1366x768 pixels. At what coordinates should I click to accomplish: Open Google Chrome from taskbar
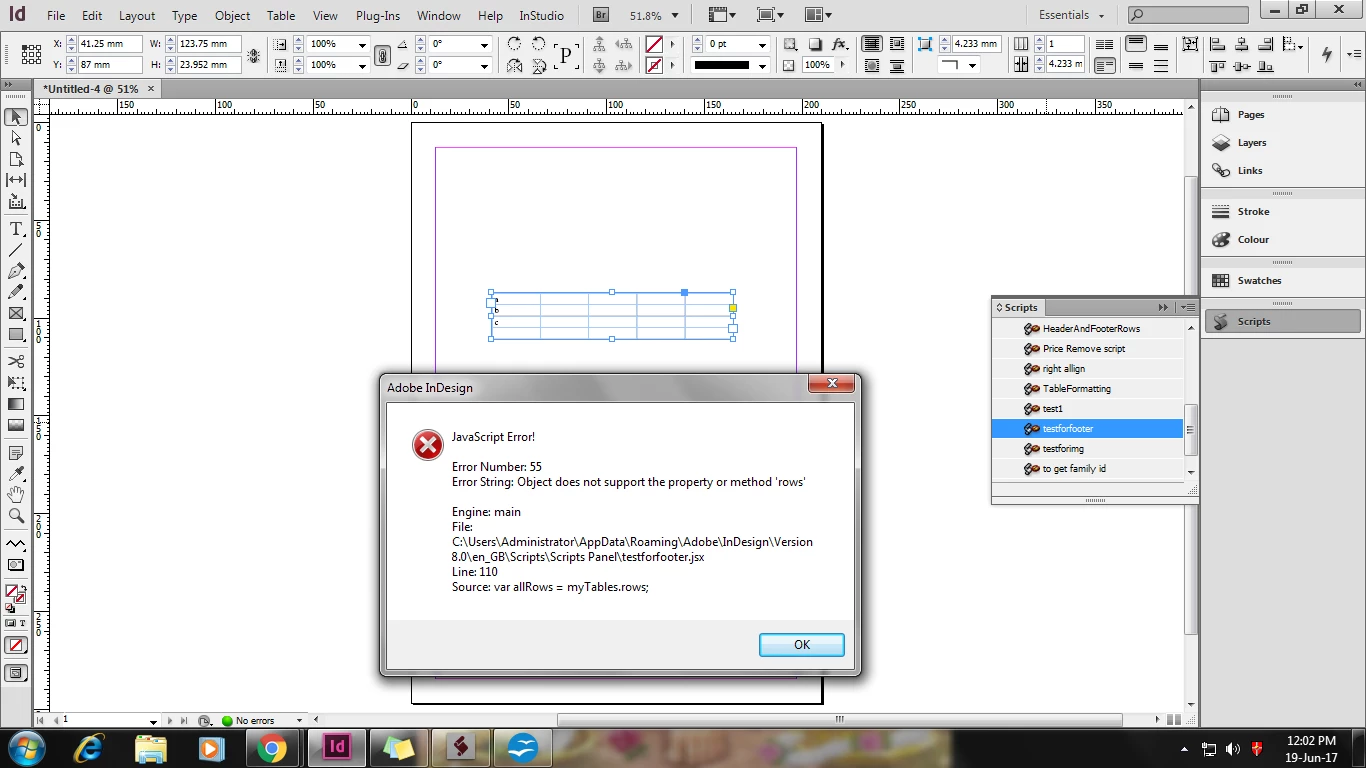pyautogui.click(x=271, y=748)
